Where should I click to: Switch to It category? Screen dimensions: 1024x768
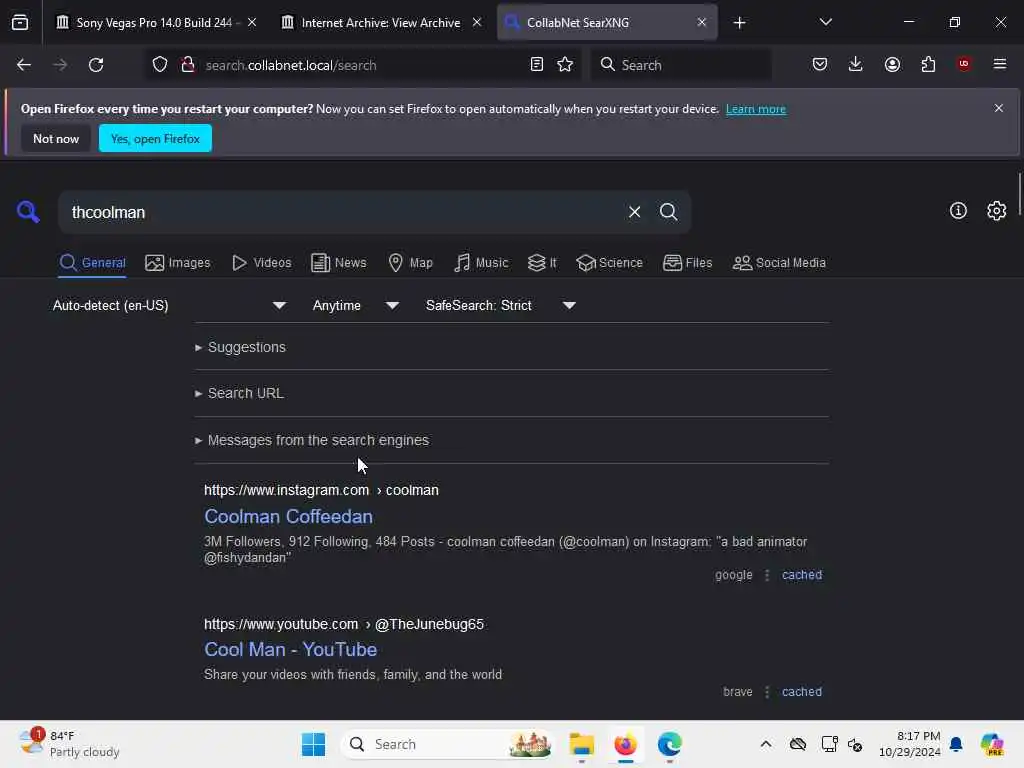pyautogui.click(x=542, y=263)
